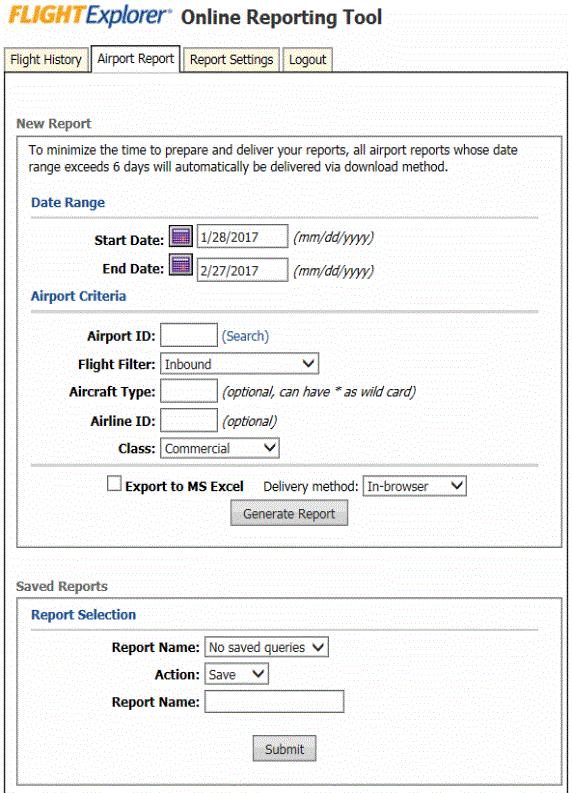Click the Date Range heading text

click(68, 202)
